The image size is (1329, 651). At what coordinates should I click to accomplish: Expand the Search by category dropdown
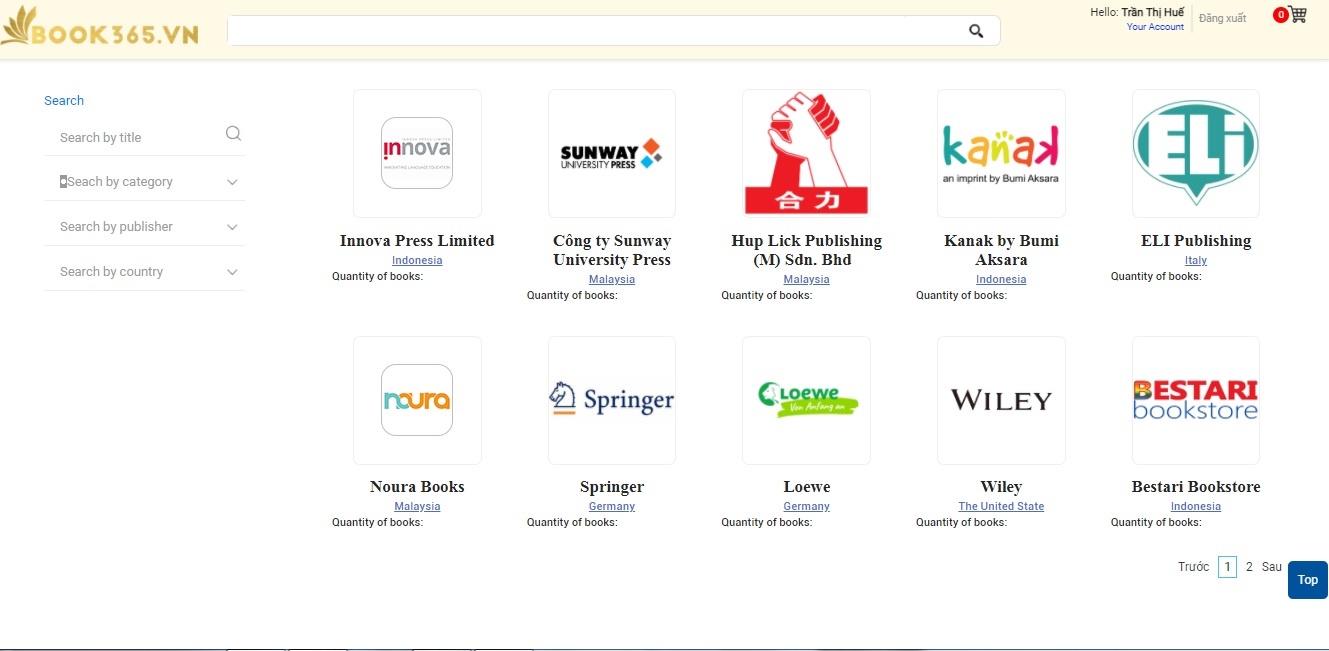pos(145,182)
